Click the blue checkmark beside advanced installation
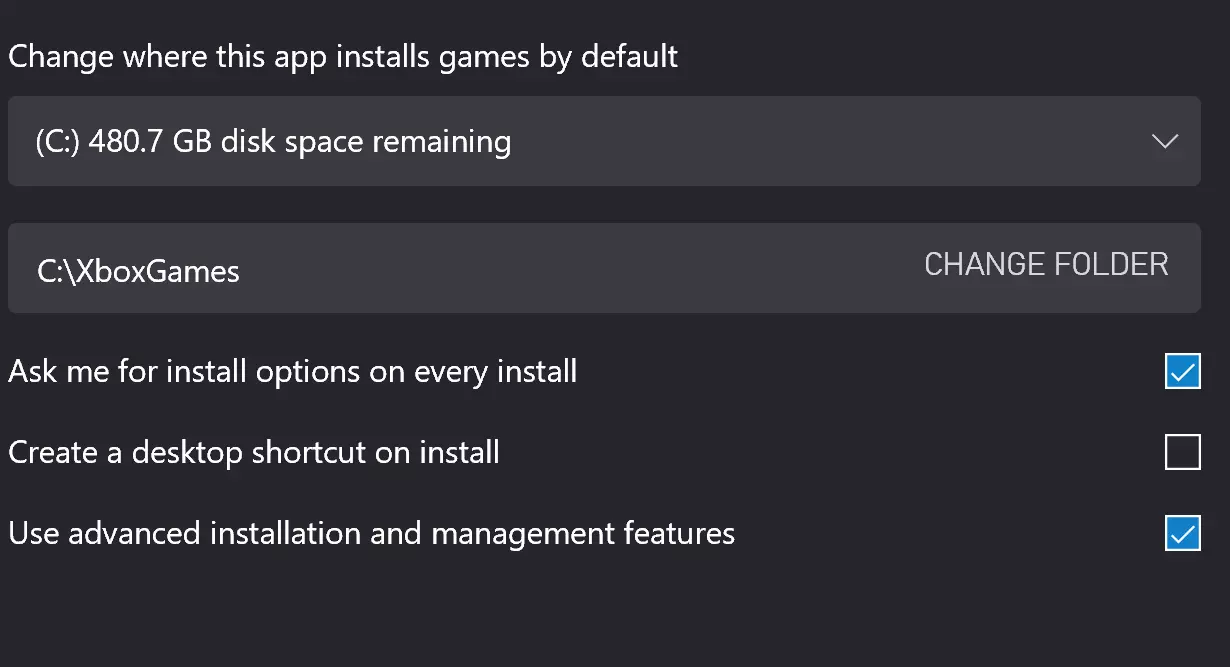The width and height of the screenshot is (1230, 667). coord(1182,533)
